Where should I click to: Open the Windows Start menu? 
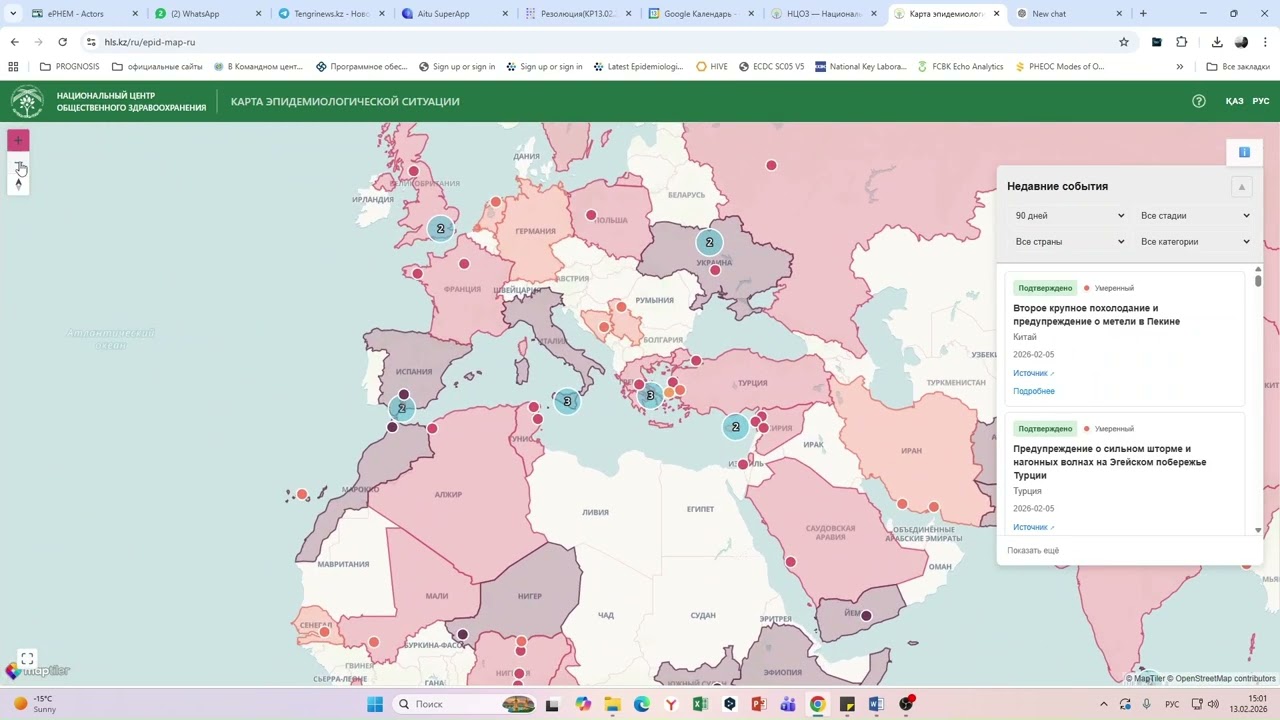(x=375, y=704)
